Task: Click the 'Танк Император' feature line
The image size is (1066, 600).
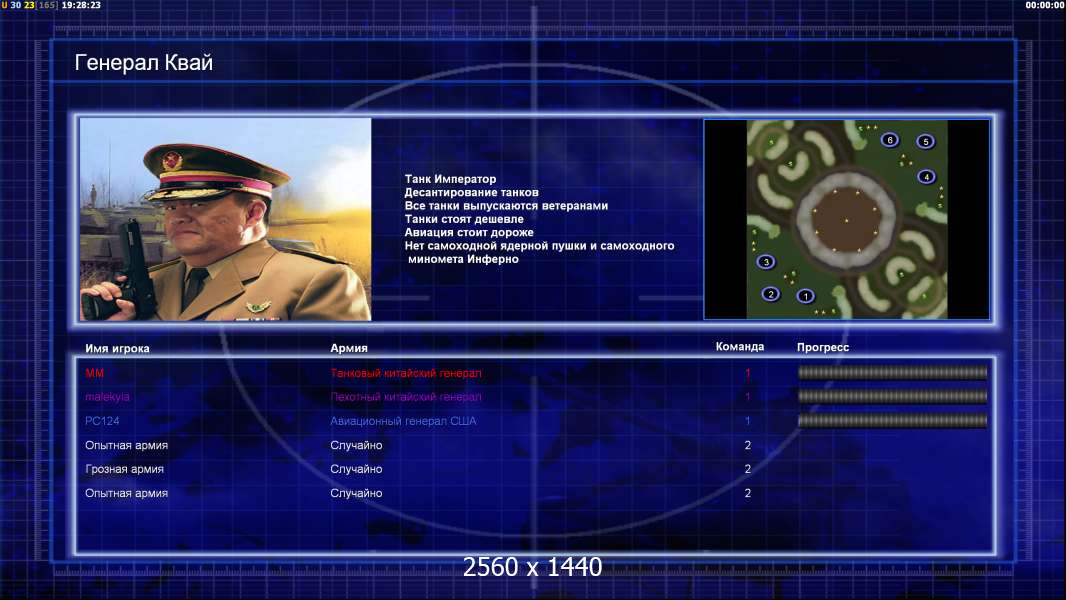Action: [450, 179]
